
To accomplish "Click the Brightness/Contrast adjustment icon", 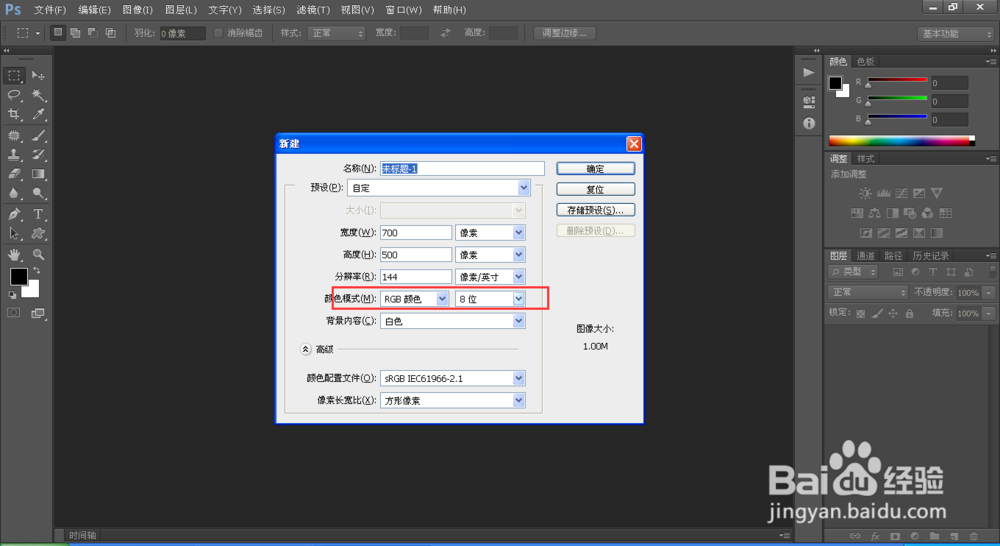I will (x=865, y=193).
